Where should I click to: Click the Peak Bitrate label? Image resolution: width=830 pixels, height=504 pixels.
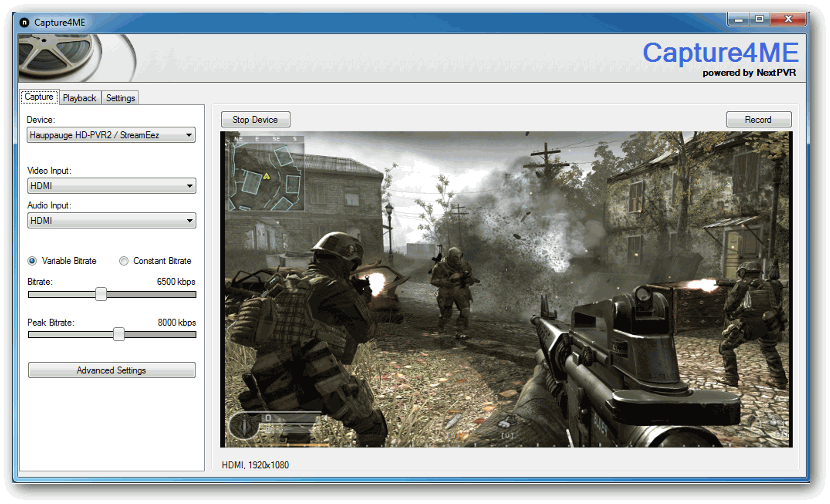pyautogui.click(x=51, y=322)
